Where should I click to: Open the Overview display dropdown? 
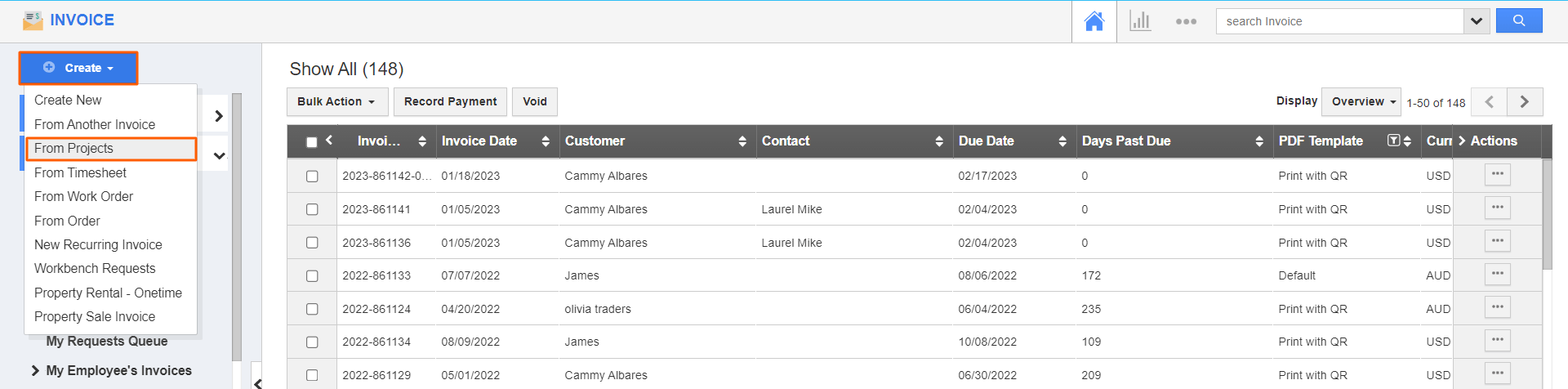1361,102
